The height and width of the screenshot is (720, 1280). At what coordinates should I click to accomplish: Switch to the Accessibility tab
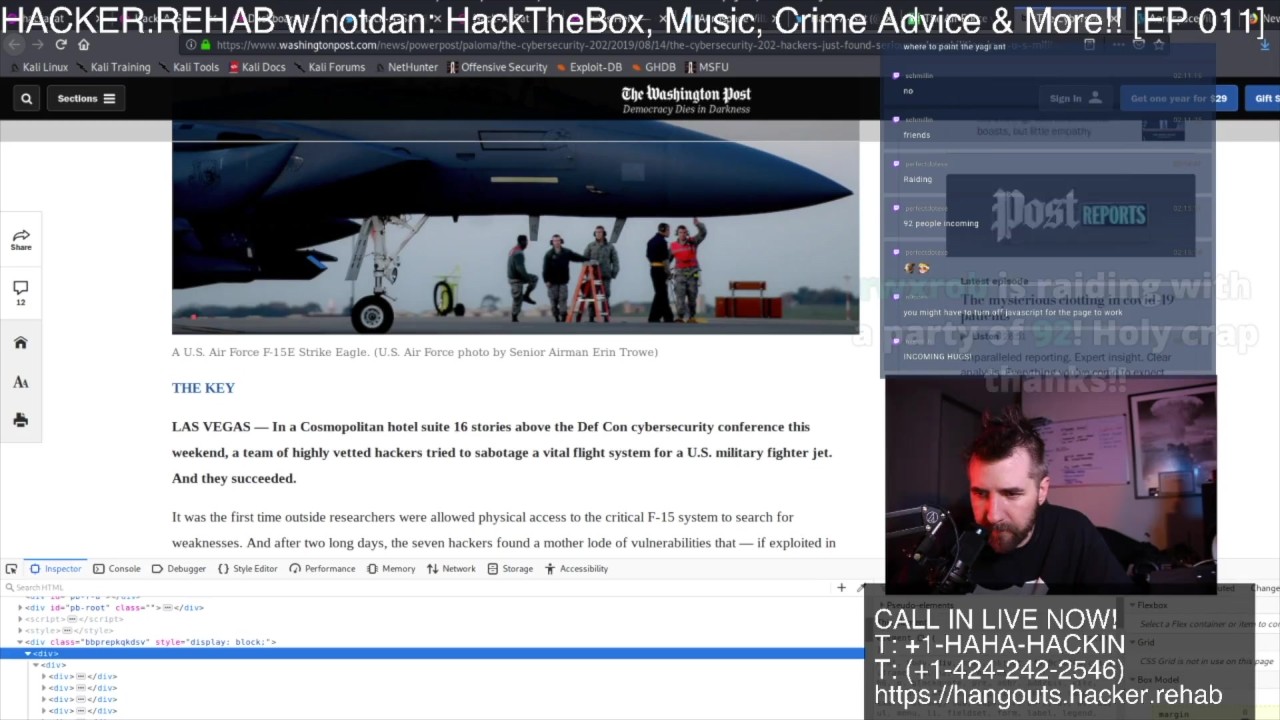pos(577,569)
